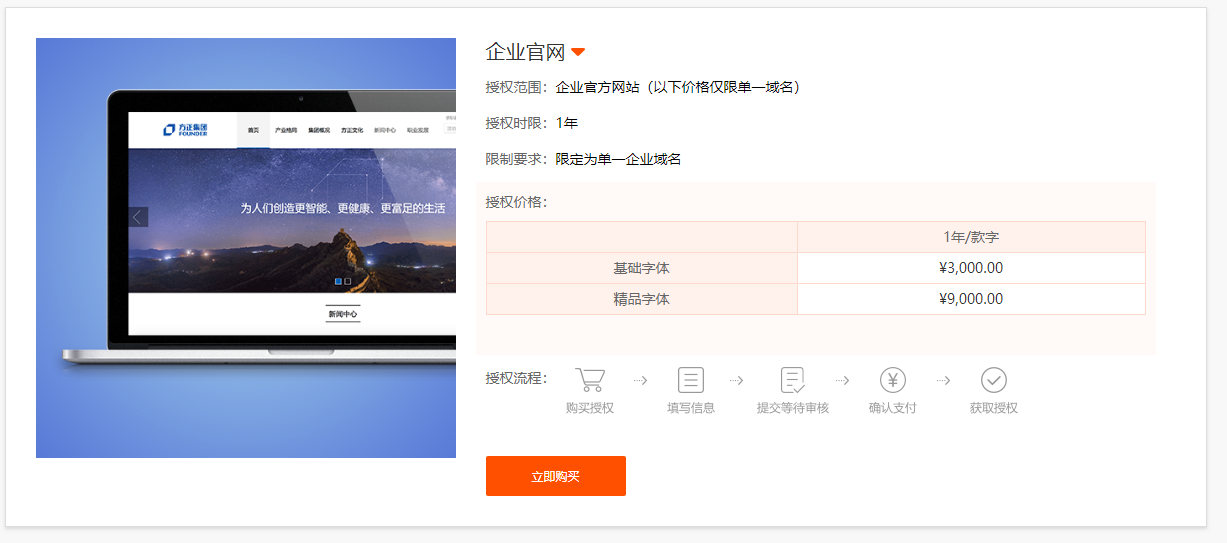Select the 基础字体 row label
Viewport: 1227px width, 543px height.
(x=641, y=268)
